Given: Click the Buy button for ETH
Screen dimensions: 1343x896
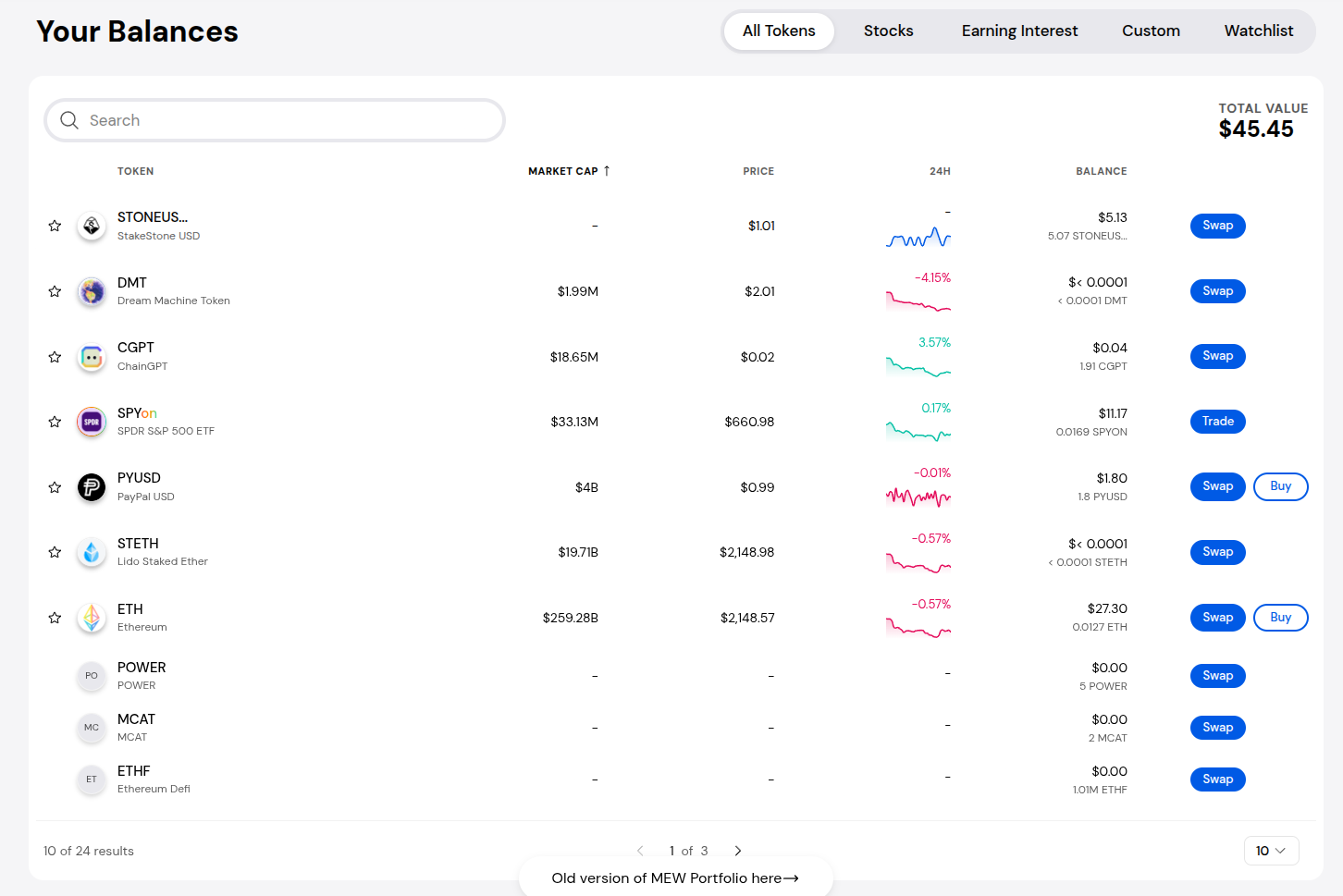Looking at the screenshot, I should pos(1280,618).
